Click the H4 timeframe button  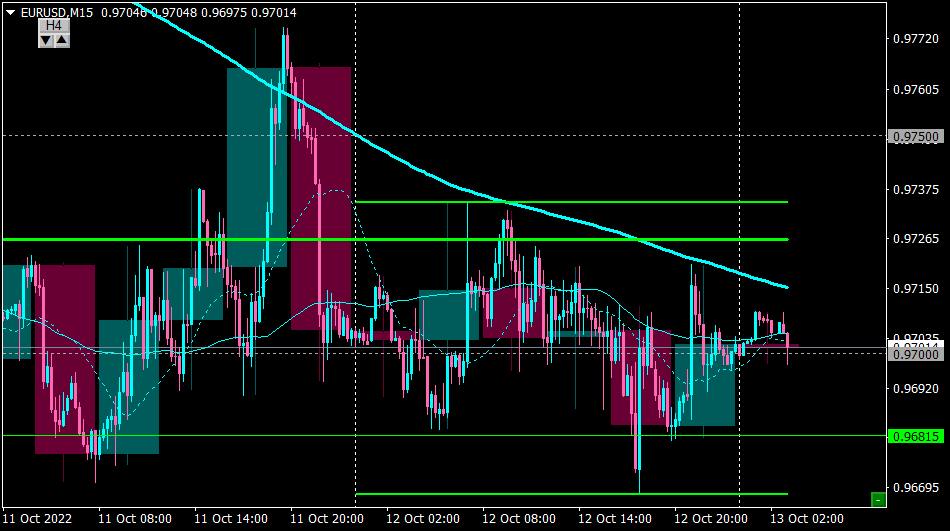click(x=54, y=25)
